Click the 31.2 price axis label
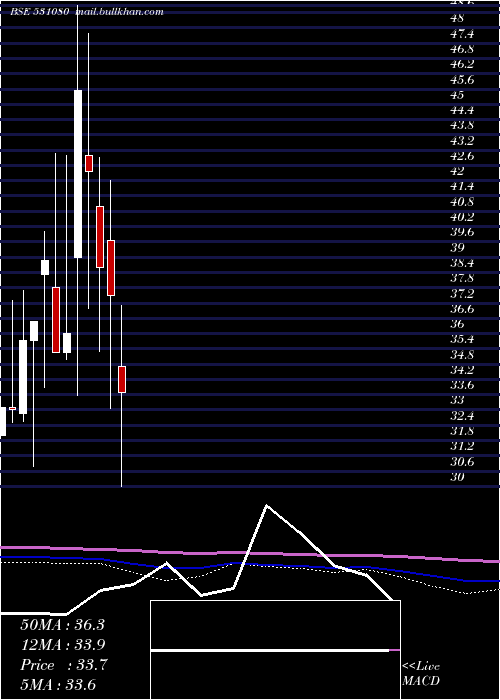This screenshot has height=700, width=500. tap(462, 446)
